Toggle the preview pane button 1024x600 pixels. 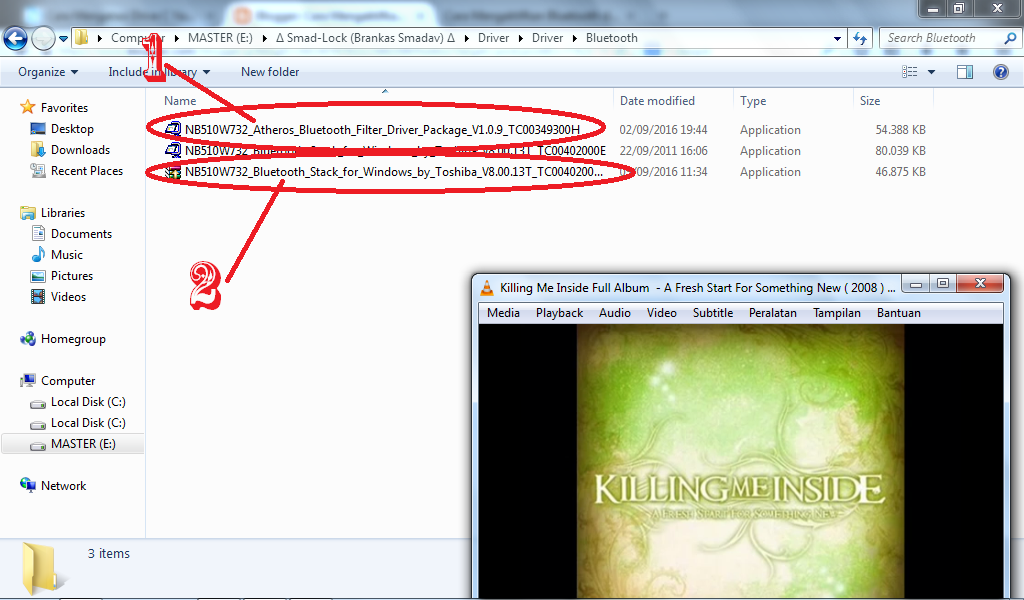tap(965, 72)
